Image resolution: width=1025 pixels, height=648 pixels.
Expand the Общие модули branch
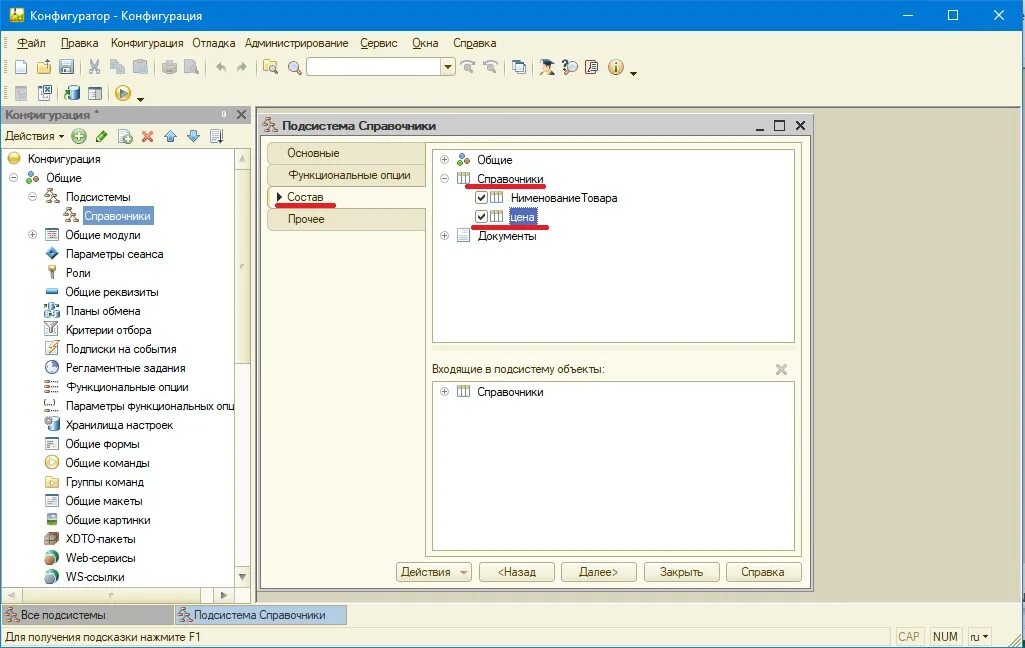32,235
